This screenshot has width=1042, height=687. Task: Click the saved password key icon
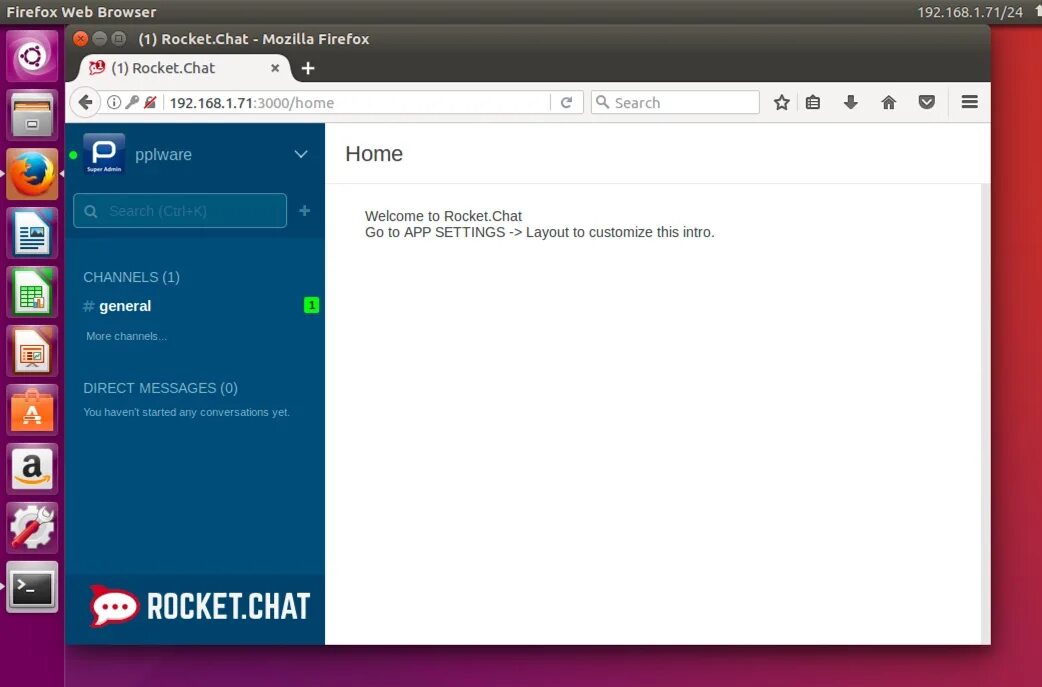(x=132, y=102)
